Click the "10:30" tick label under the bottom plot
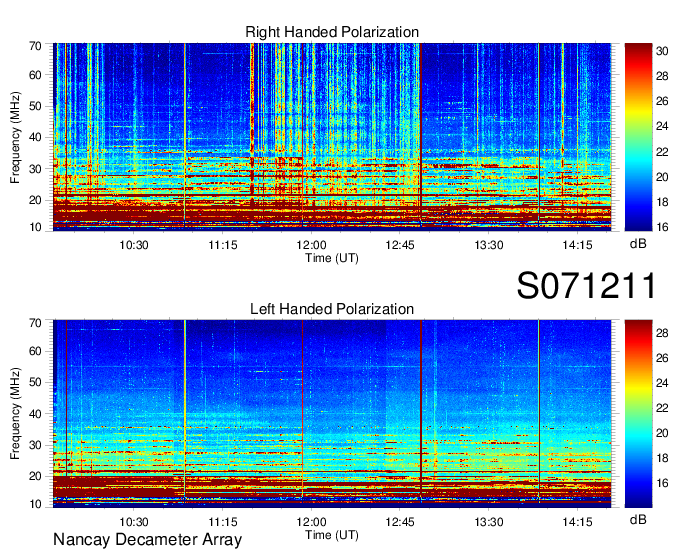Viewport: 680px width, 552px height. tap(134, 522)
